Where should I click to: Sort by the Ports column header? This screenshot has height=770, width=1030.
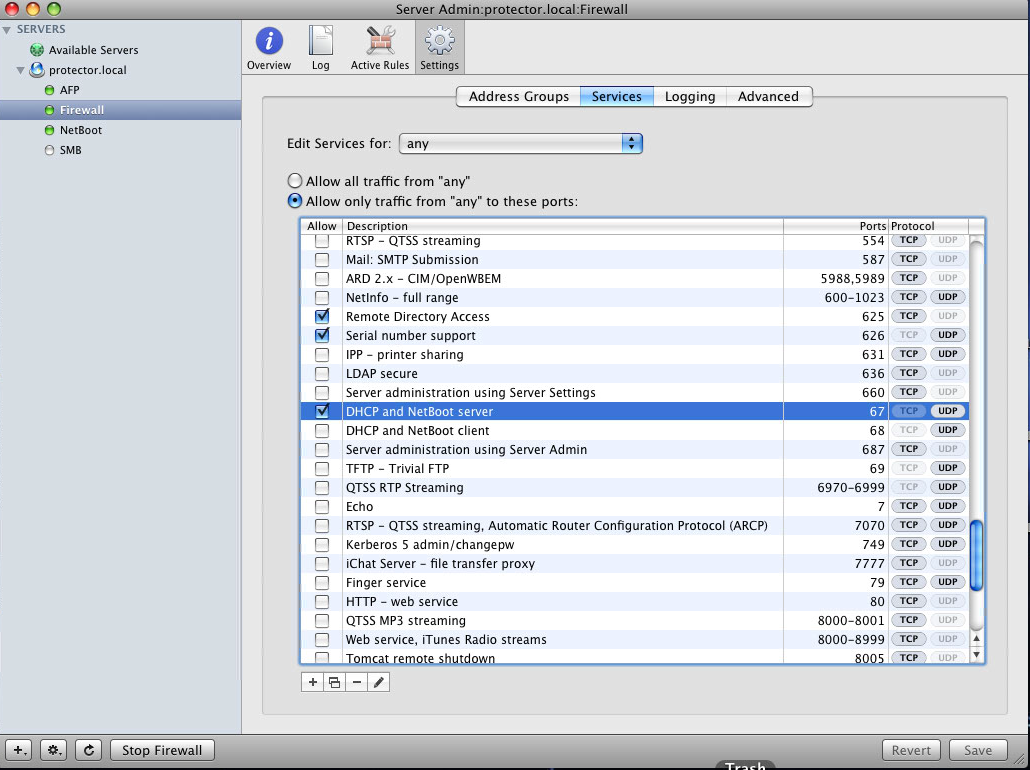coord(835,226)
